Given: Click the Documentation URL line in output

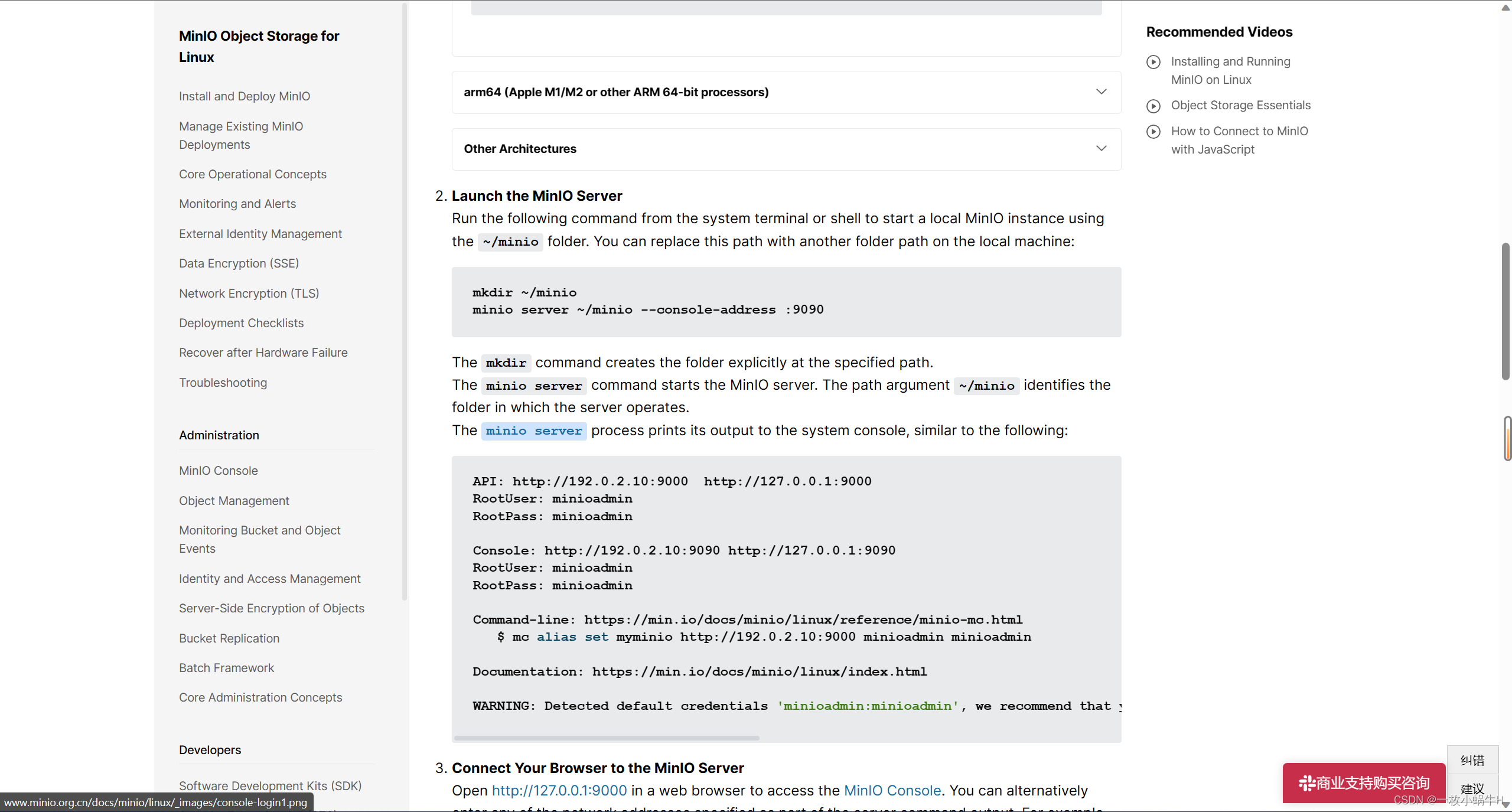Looking at the screenshot, I should tap(700, 672).
